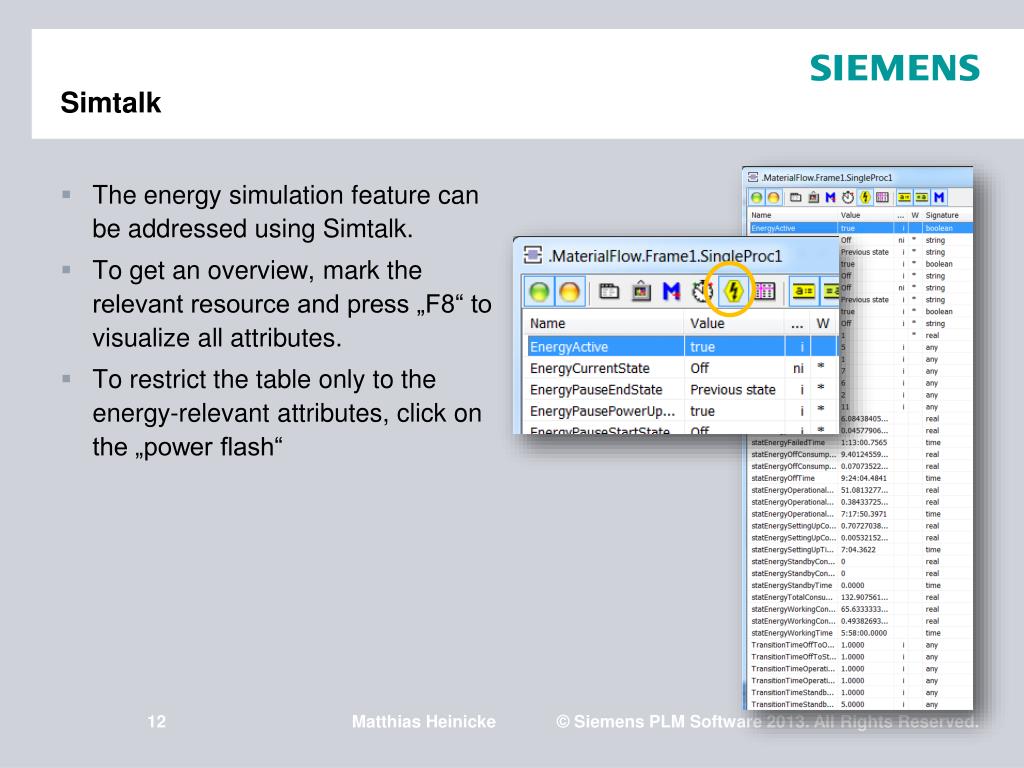Click the Name column header in the enlarged window
Viewport: 1024px width, 768px height.
[547, 323]
